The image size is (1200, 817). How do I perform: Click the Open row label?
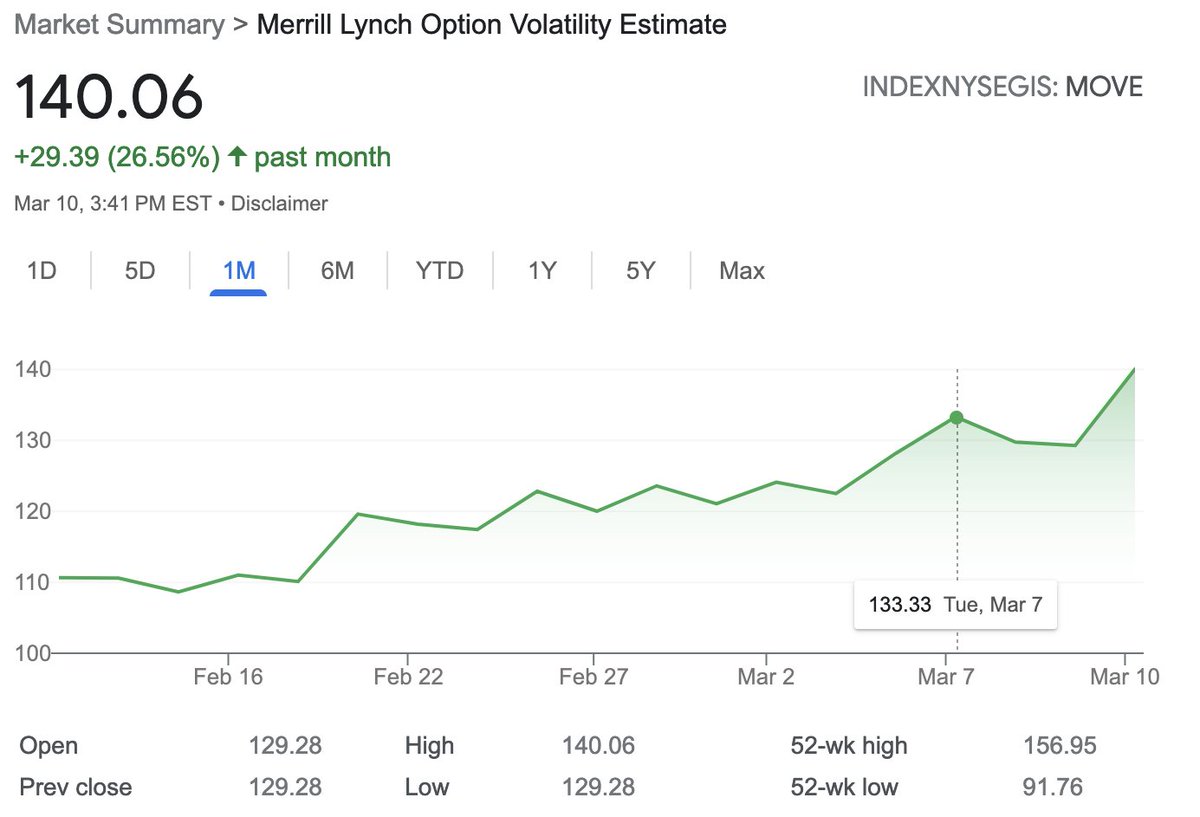pyautogui.click(x=49, y=747)
